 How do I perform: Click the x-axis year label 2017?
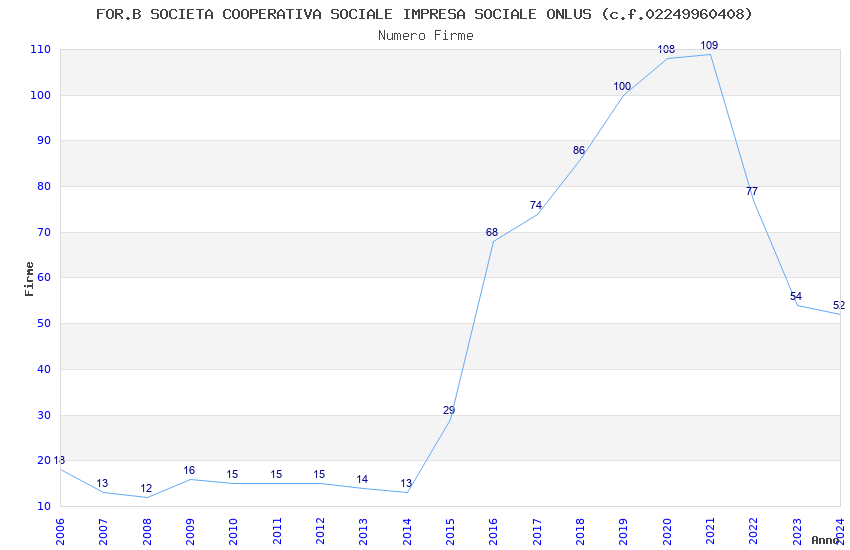537,531
